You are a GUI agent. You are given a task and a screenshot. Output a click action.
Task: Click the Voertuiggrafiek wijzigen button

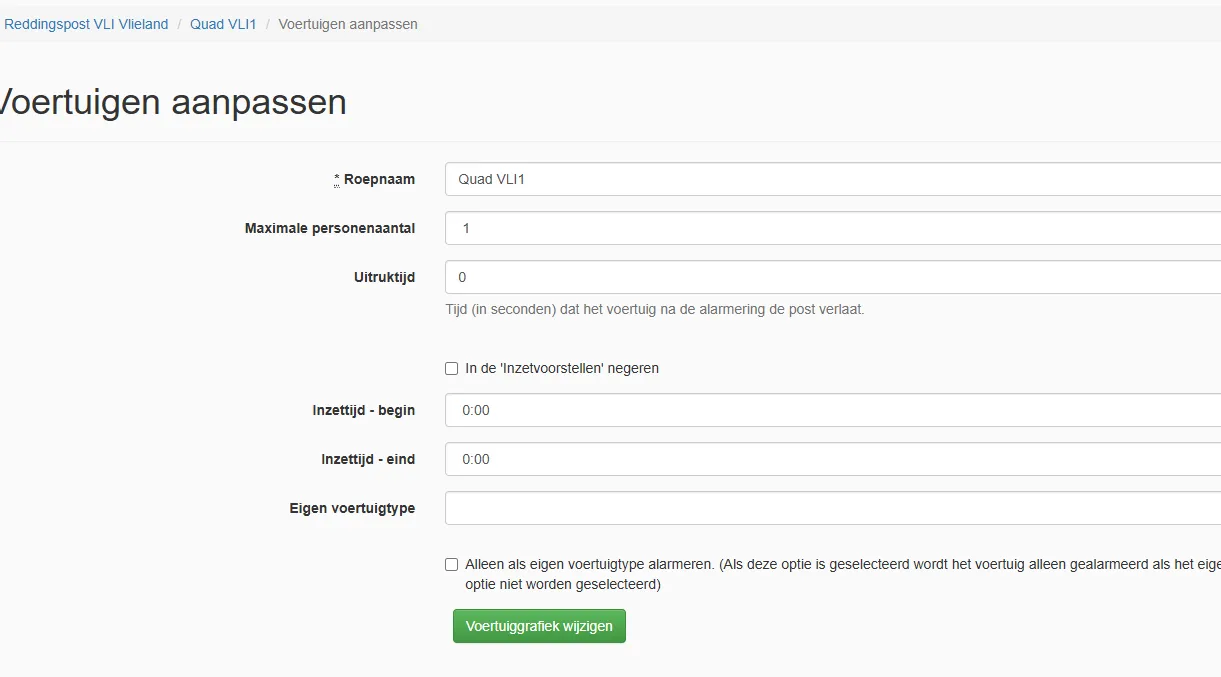(539, 626)
